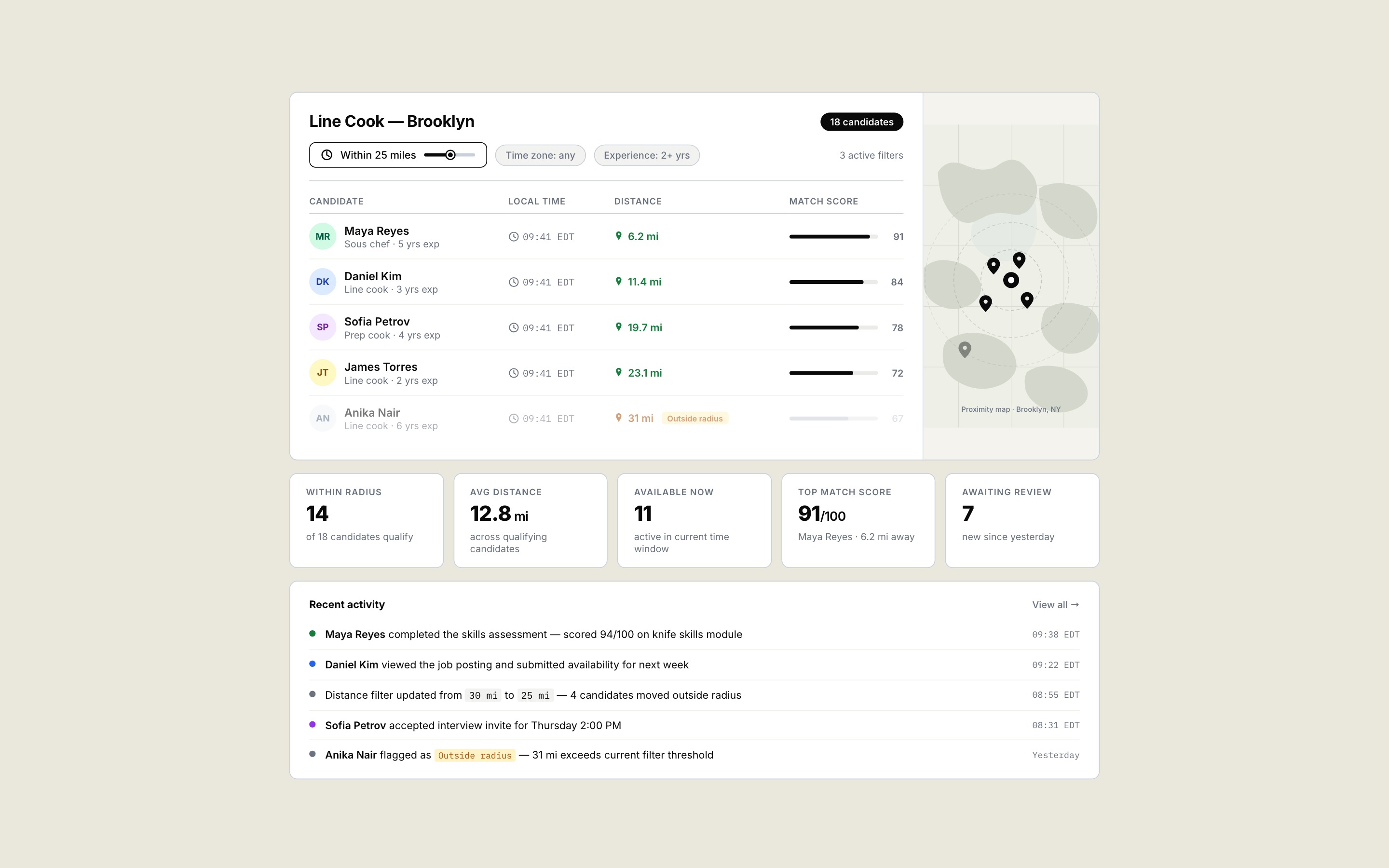The height and width of the screenshot is (868, 1389).
Task: Click the location pin beside 11.4 mi
Action: click(619, 281)
